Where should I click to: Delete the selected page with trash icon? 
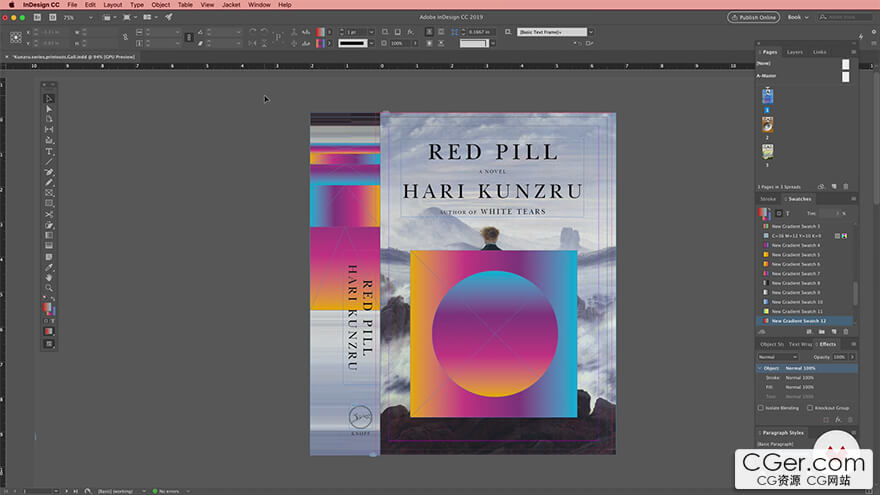846,186
